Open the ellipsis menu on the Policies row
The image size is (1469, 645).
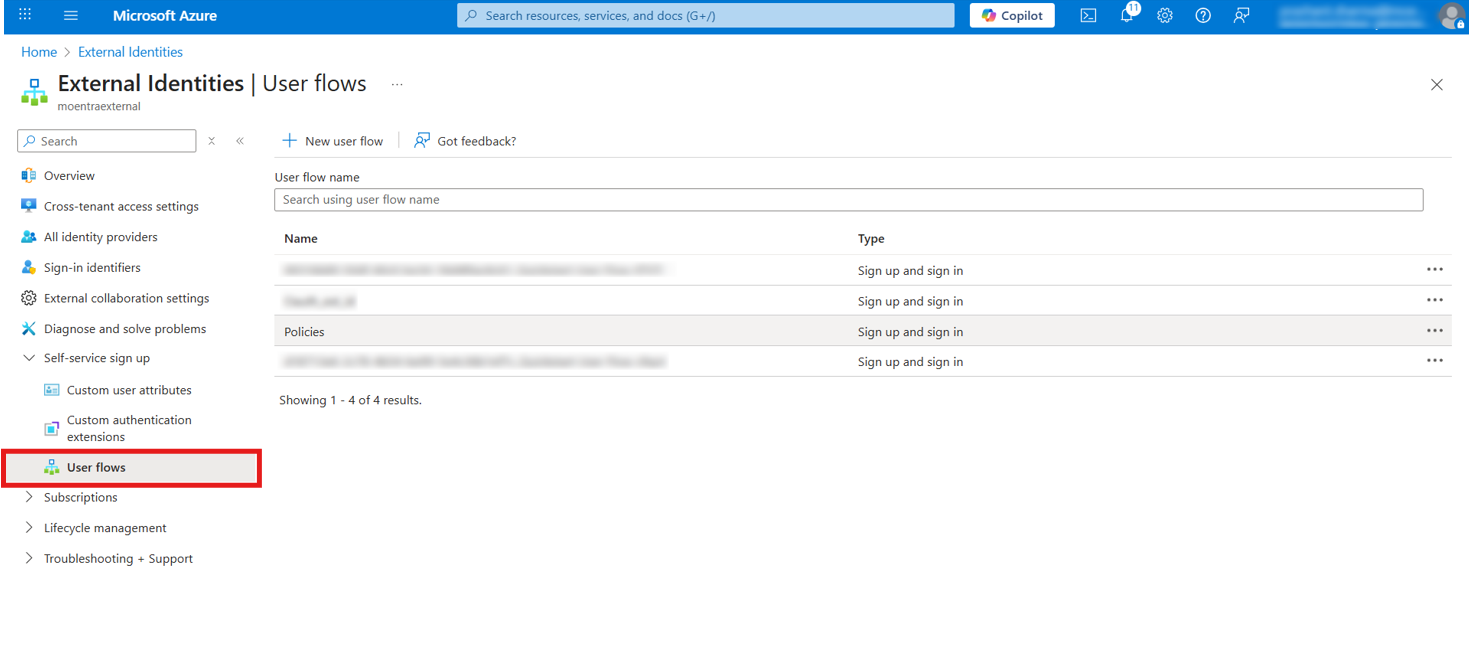pyautogui.click(x=1435, y=330)
